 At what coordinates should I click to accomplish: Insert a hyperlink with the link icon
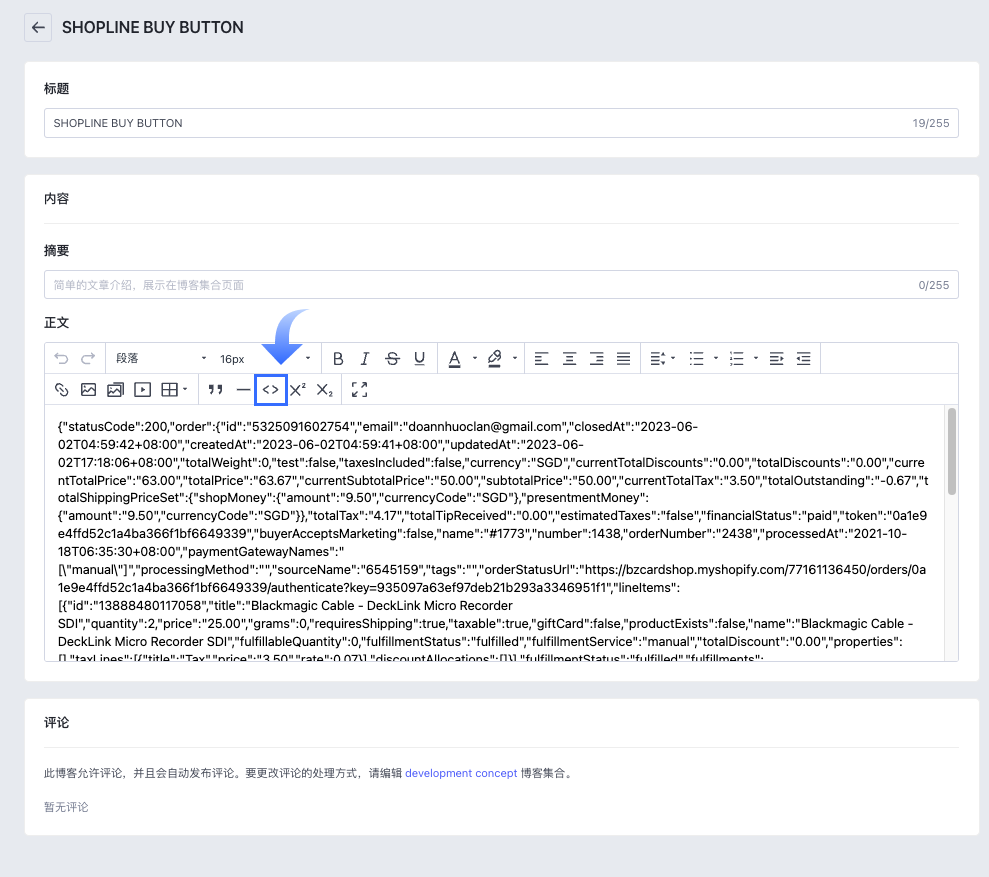pos(61,390)
